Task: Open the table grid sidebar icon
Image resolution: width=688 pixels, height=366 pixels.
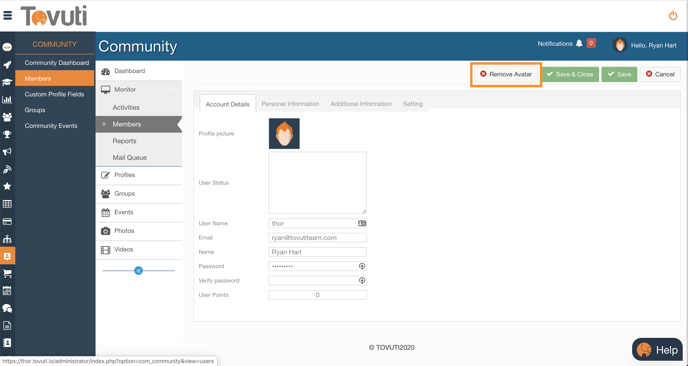Action: click(7, 204)
